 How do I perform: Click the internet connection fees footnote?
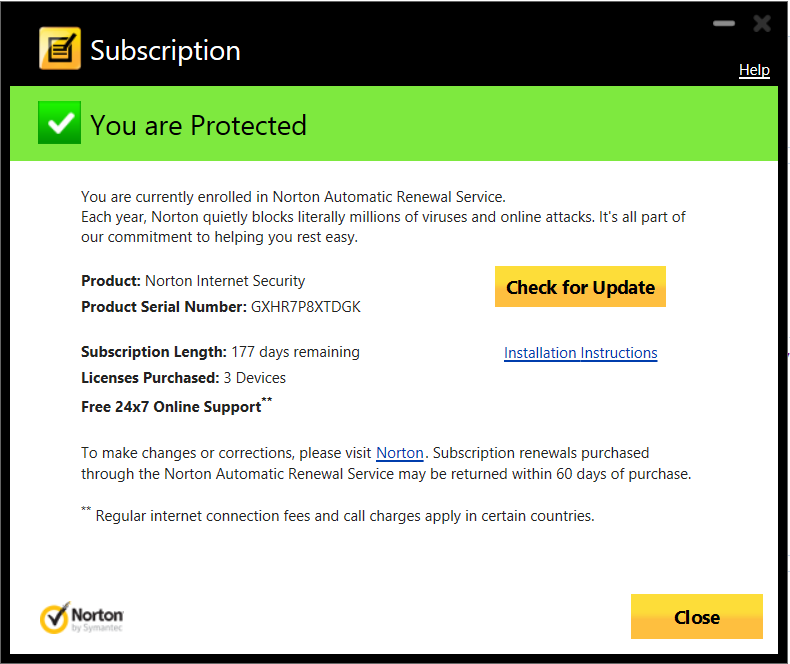tap(344, 516)
